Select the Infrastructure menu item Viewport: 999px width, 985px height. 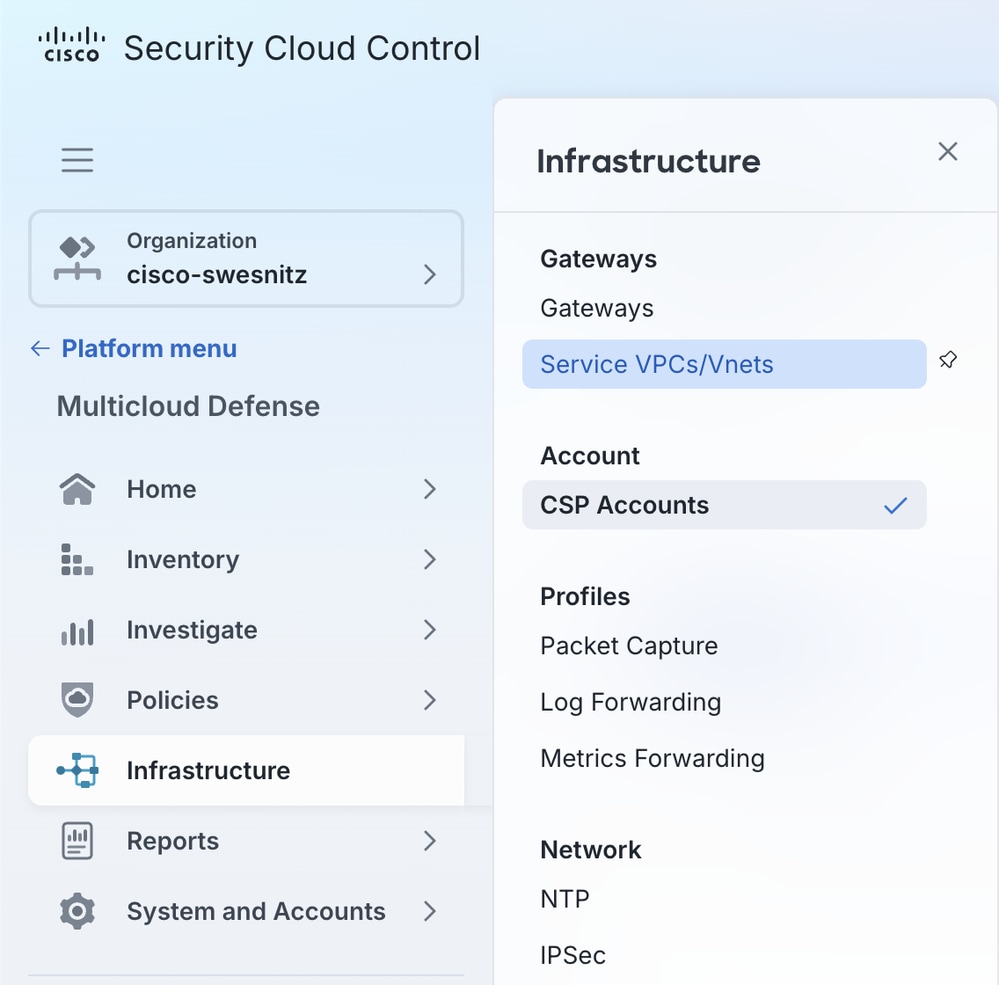(246, 770)
